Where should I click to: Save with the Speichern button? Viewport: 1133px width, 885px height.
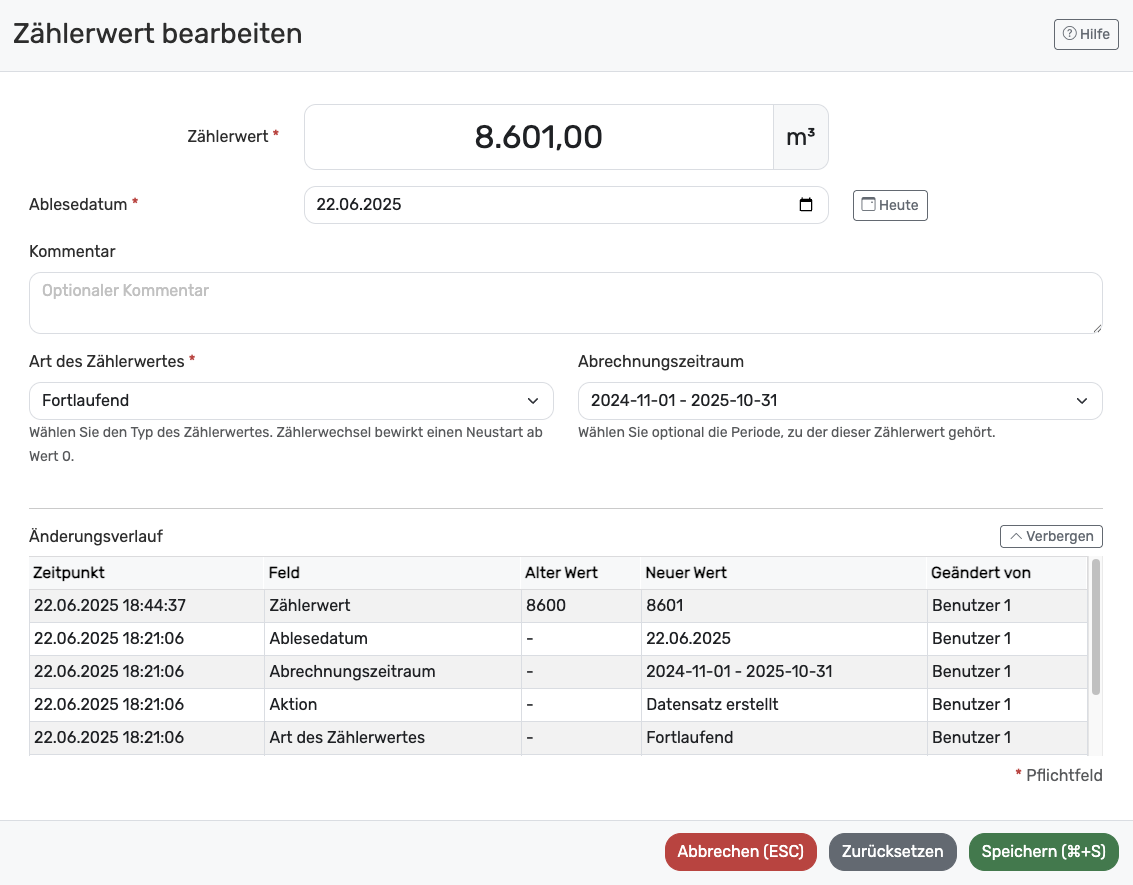1043,852
